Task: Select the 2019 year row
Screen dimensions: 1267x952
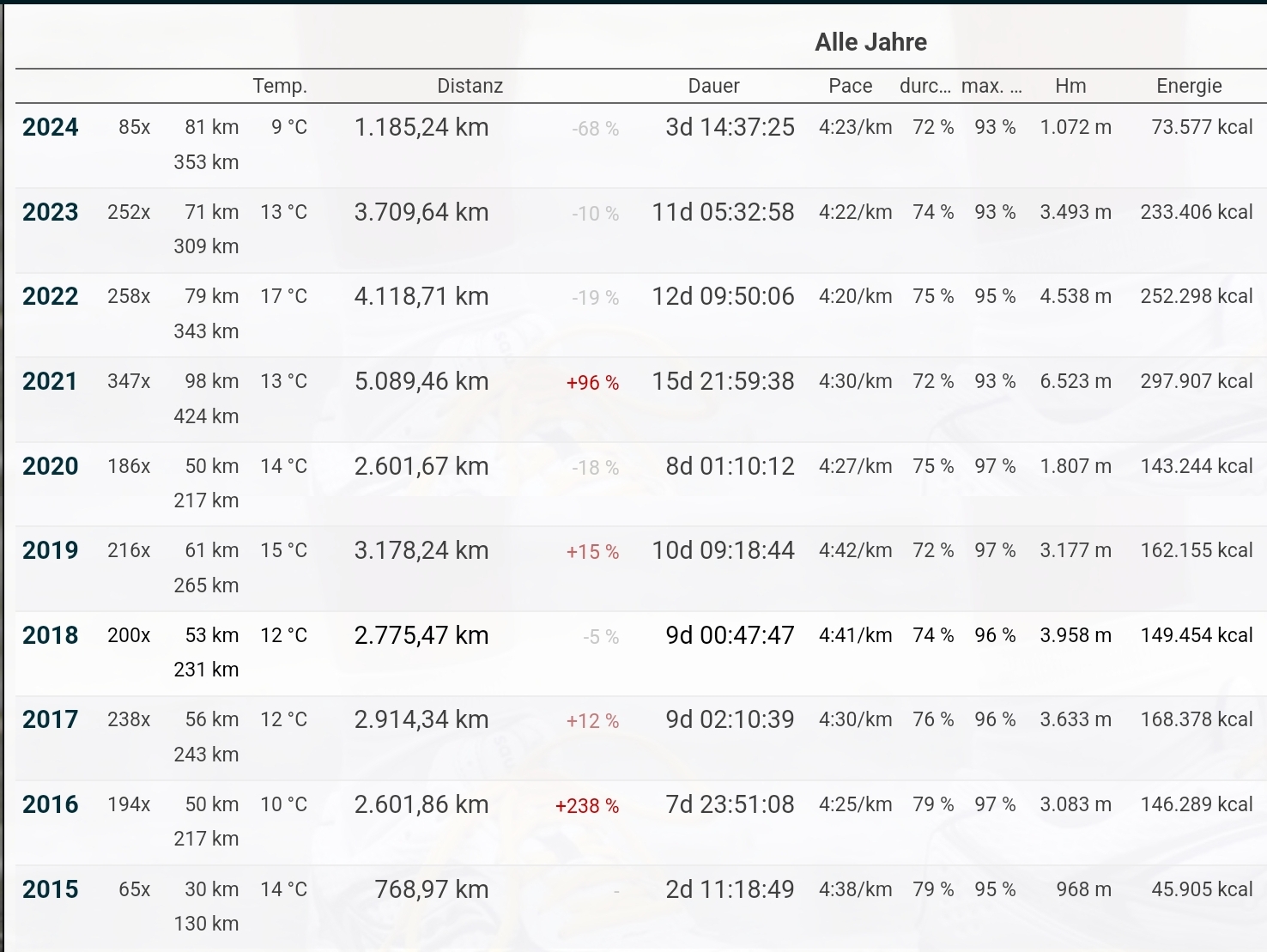Action: coord(51,550)
